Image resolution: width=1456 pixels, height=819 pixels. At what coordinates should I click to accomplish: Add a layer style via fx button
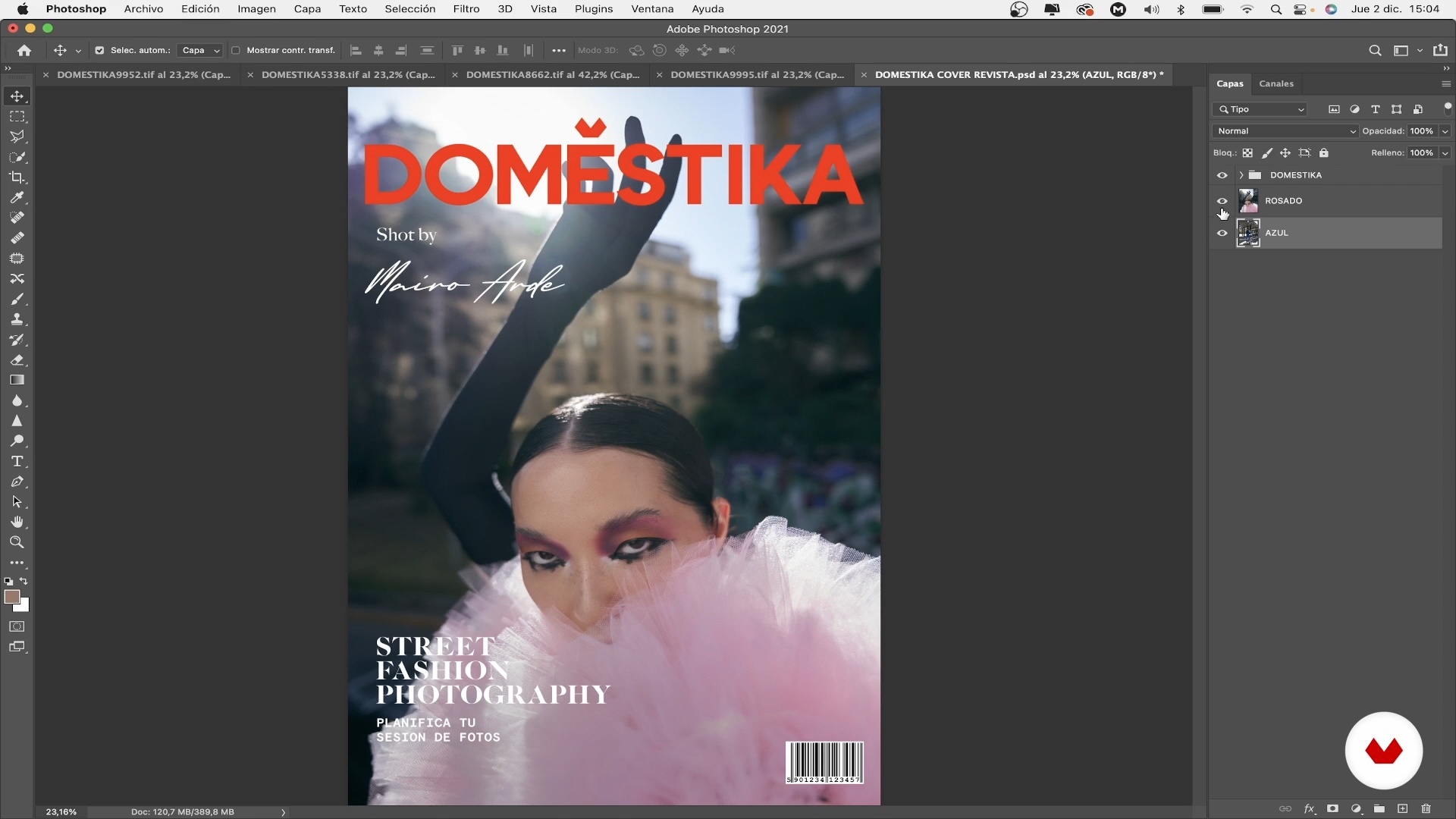click(x=1310, y=808)
